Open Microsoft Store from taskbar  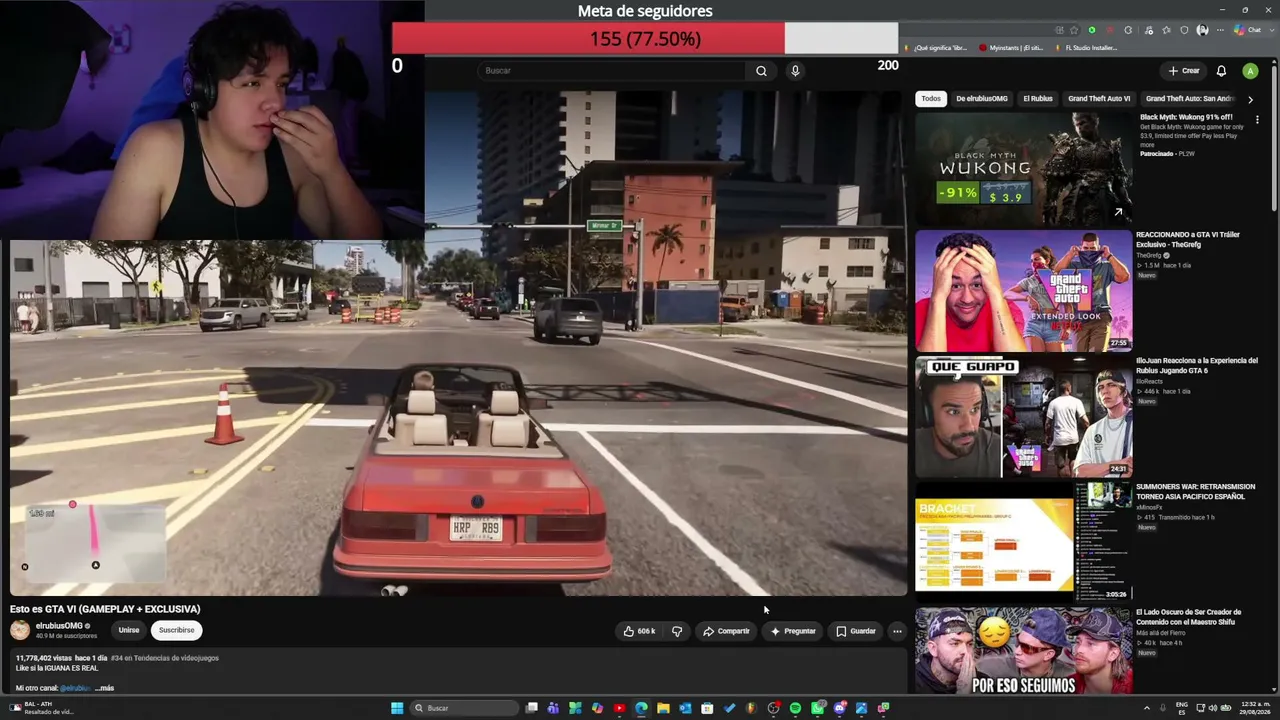(707, 708)
